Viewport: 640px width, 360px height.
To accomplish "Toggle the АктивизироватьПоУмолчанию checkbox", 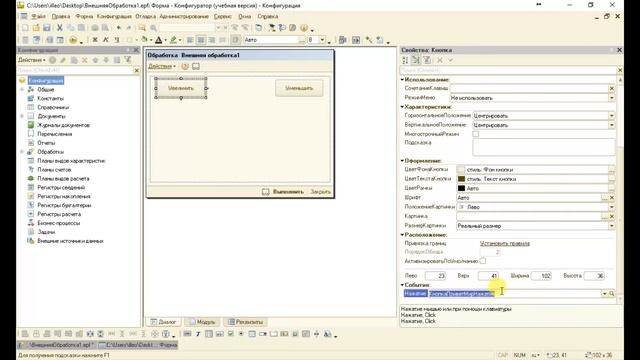I will (483, 261).
